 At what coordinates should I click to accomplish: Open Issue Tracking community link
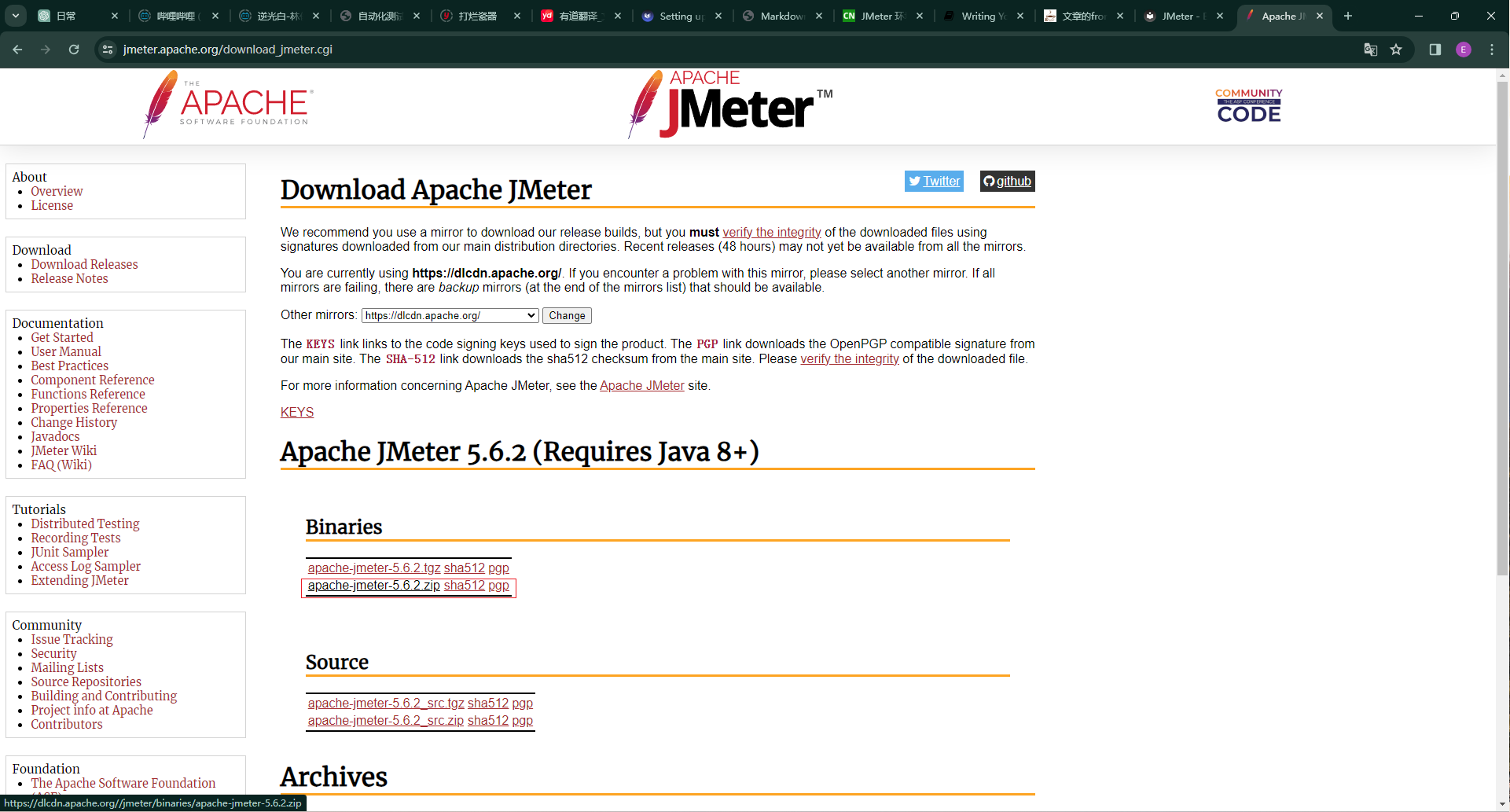coord(72,639)
